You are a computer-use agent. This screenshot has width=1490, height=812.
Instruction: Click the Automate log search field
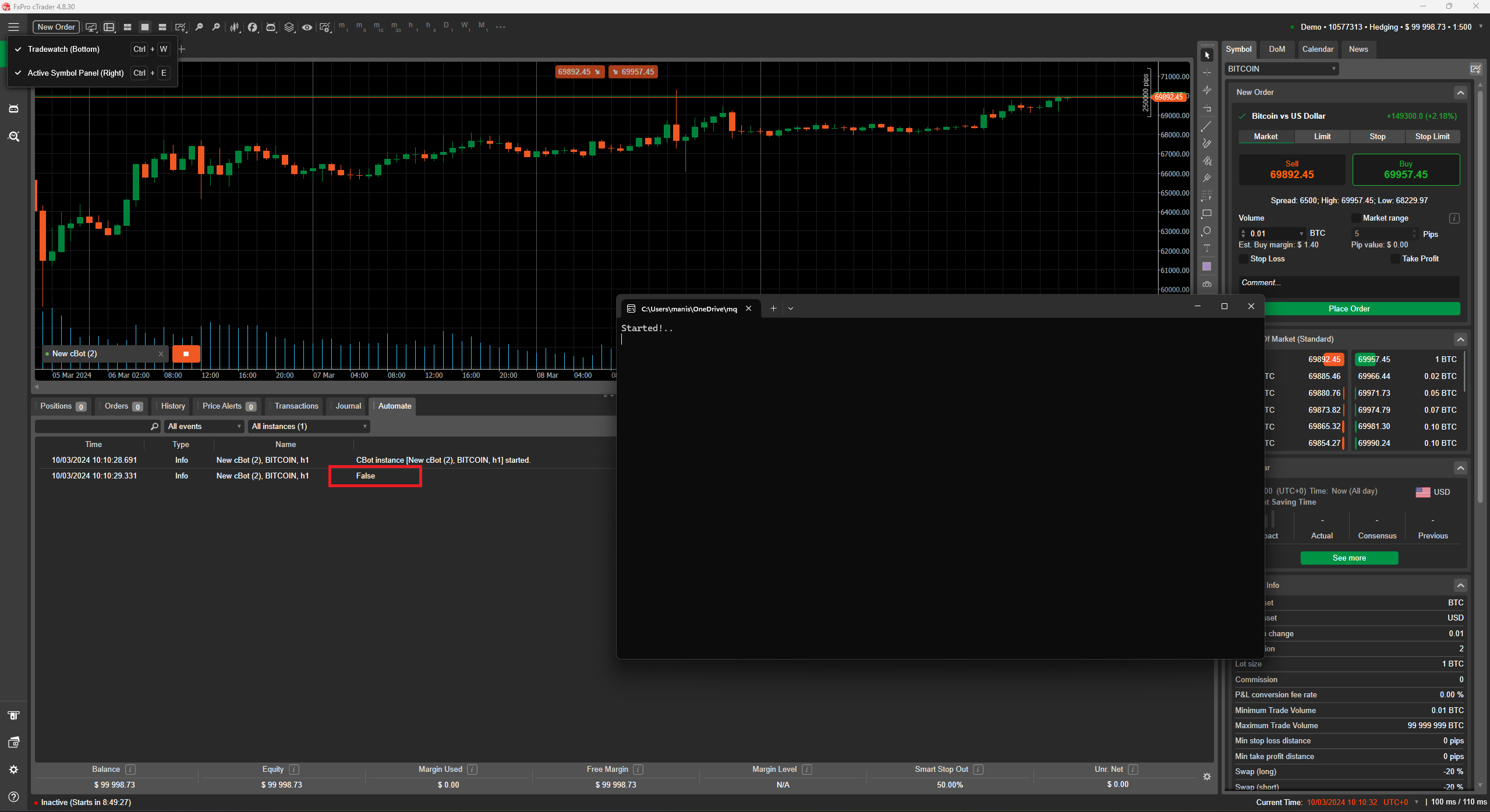(97, 426)
